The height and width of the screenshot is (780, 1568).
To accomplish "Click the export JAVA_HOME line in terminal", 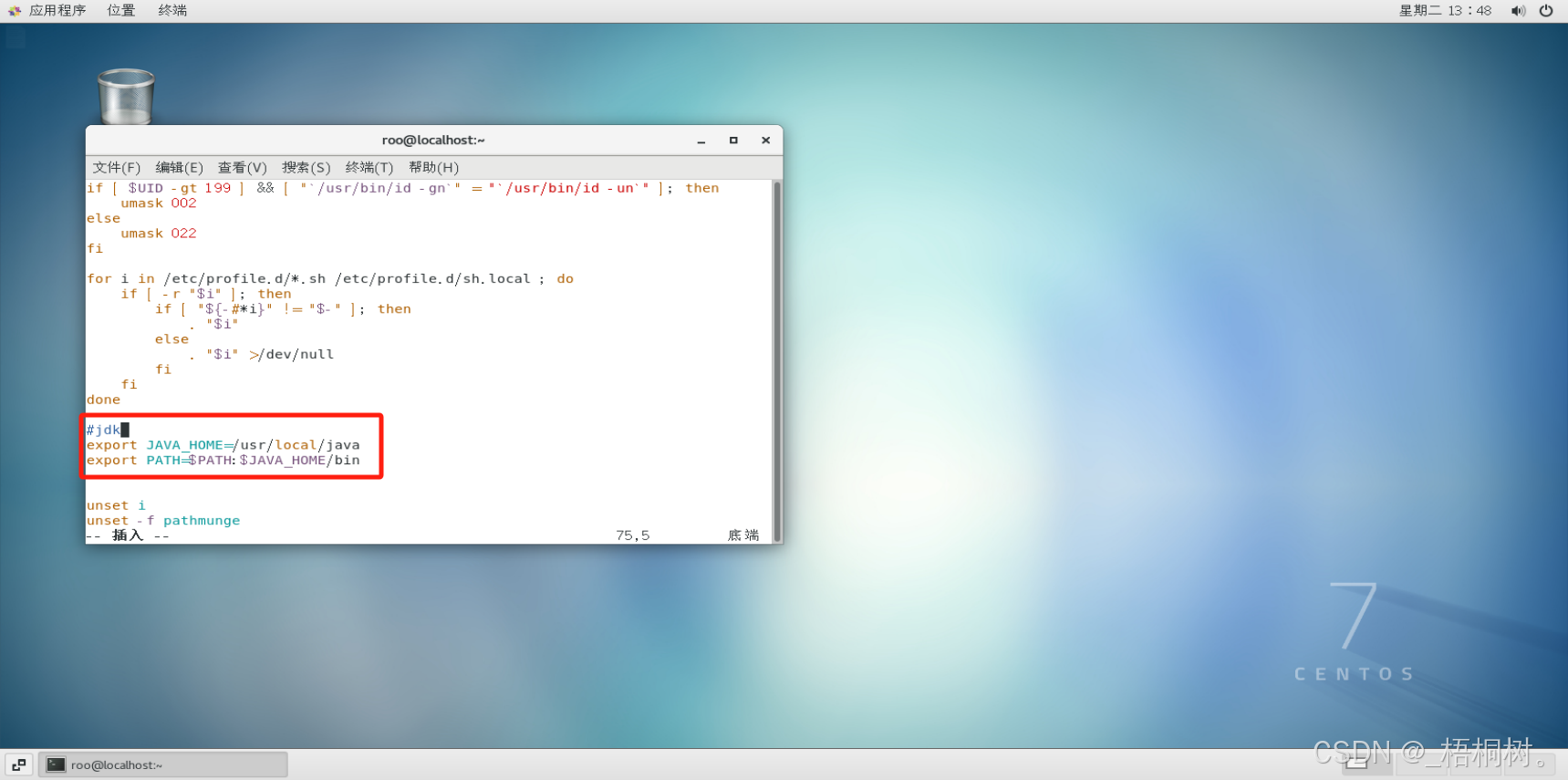I will (223, 445).
